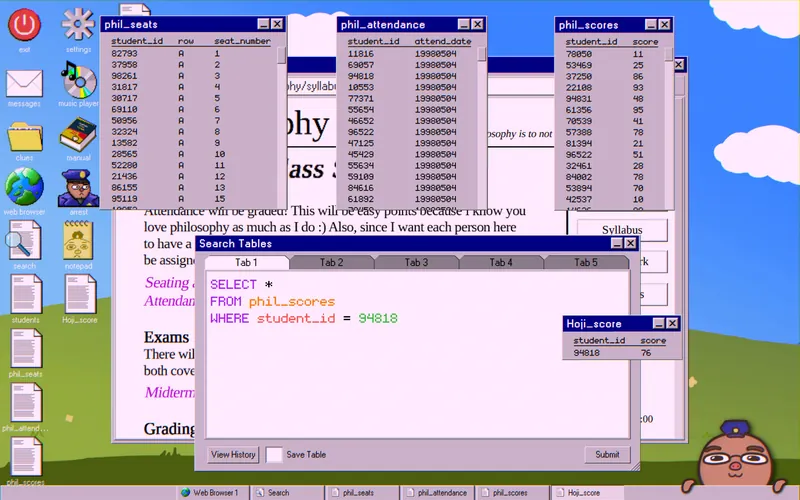Click the View History button

[233, 455]
